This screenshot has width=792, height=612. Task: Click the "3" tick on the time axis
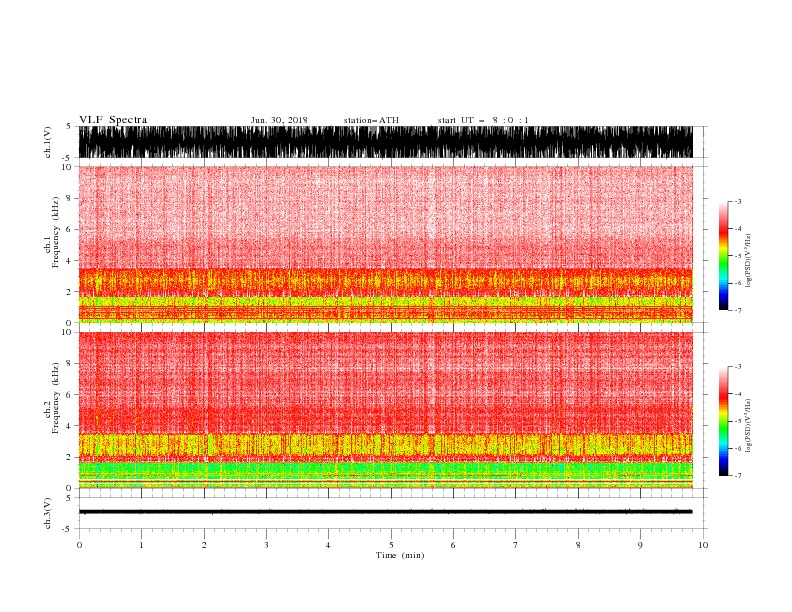tap(266, 545)
